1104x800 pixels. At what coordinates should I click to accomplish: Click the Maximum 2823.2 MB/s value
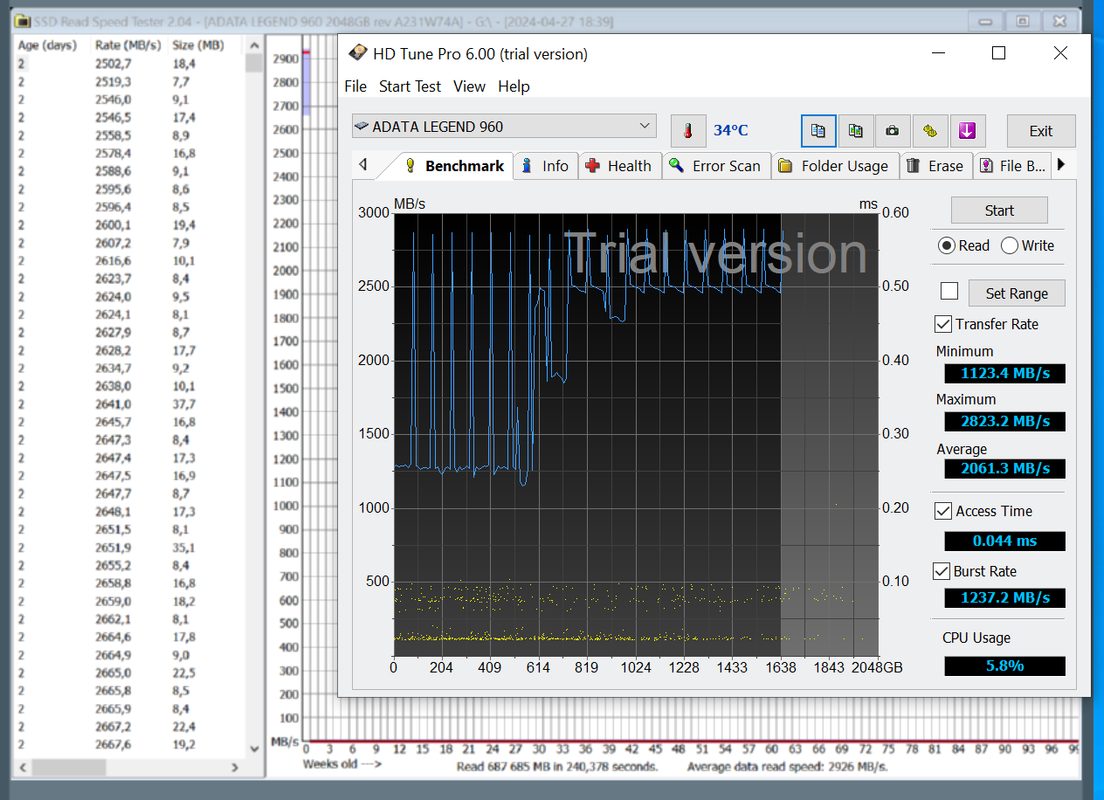[1004, 421]
